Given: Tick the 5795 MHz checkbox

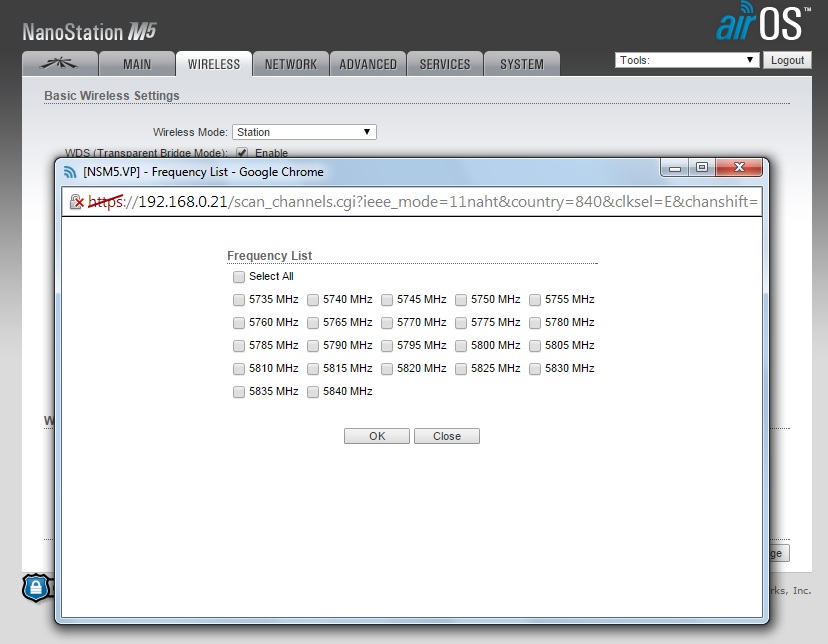Looking at the screenshot, I should [x=387, y=346].
